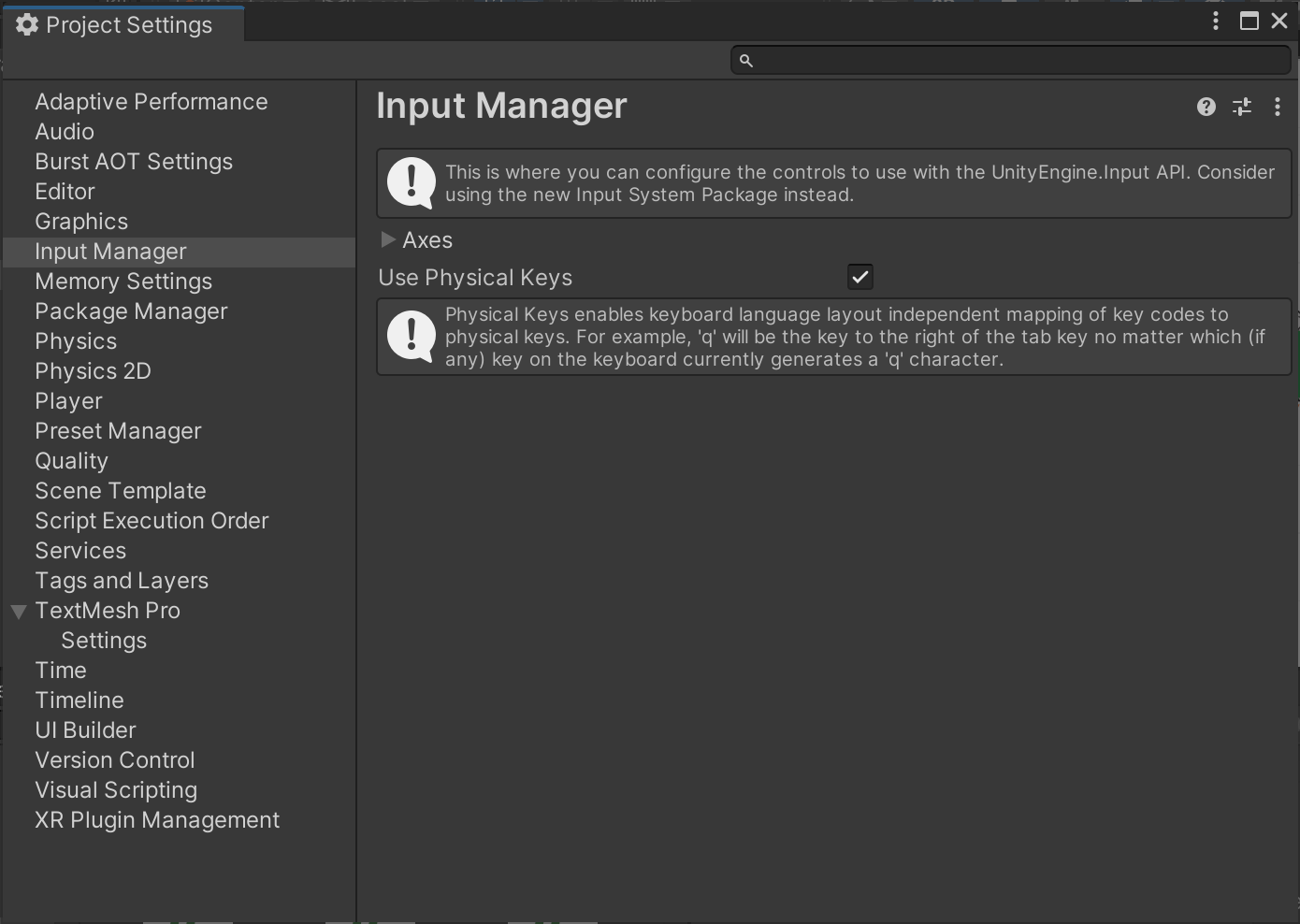Click the search magnifier icon
1300x924 pixels.
click(x=746, y=61)
